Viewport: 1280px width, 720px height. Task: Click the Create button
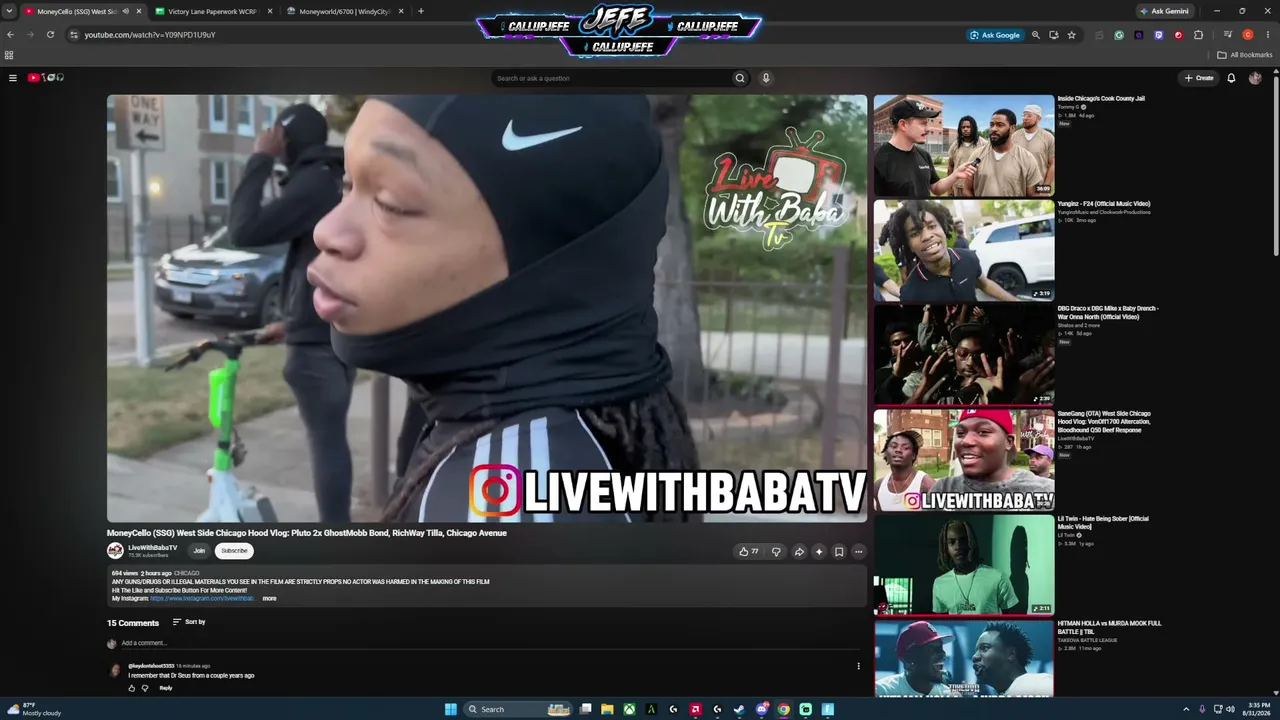coord(1199,78)
